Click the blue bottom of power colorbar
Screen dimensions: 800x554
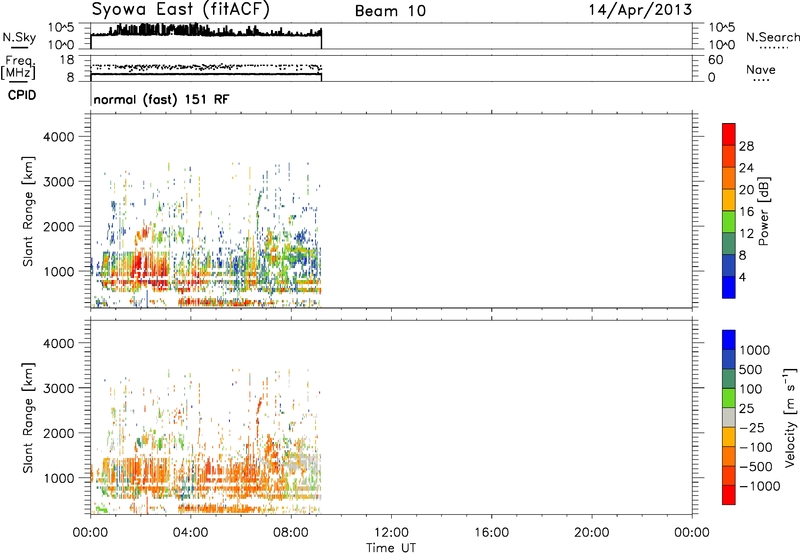[x=729, y=287]
